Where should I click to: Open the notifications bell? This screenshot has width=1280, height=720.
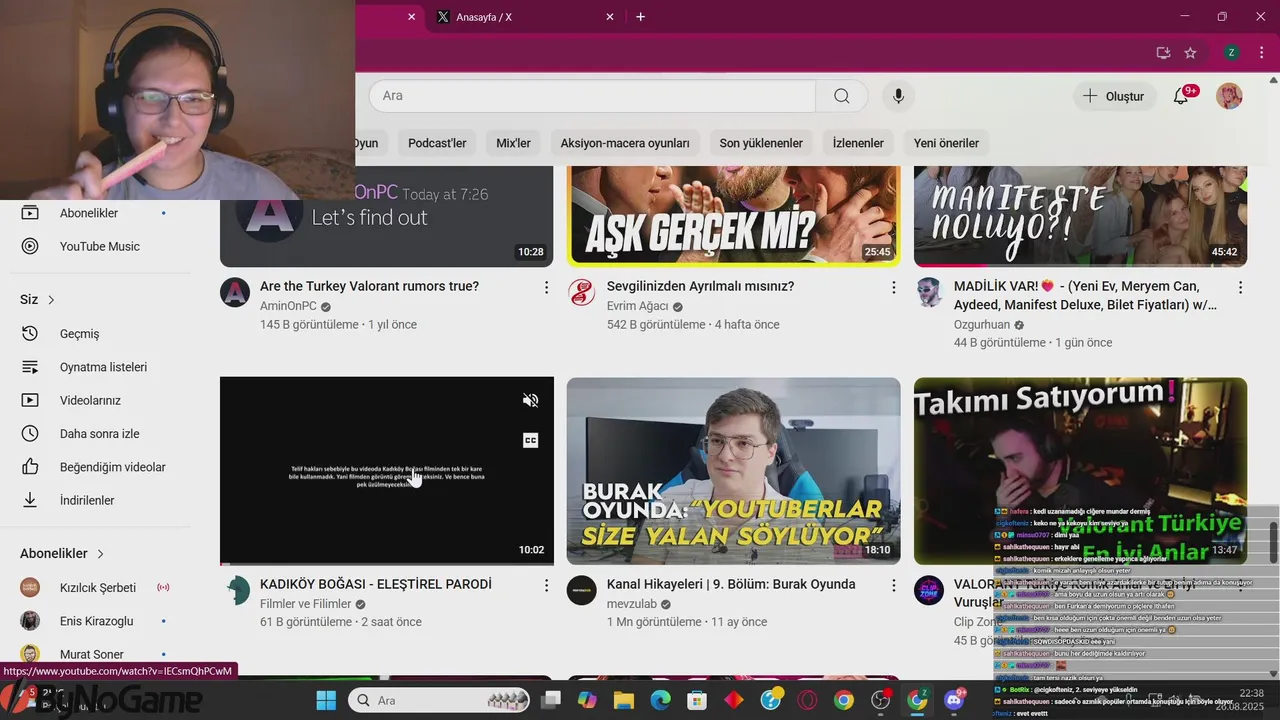tap(1181, 96)
